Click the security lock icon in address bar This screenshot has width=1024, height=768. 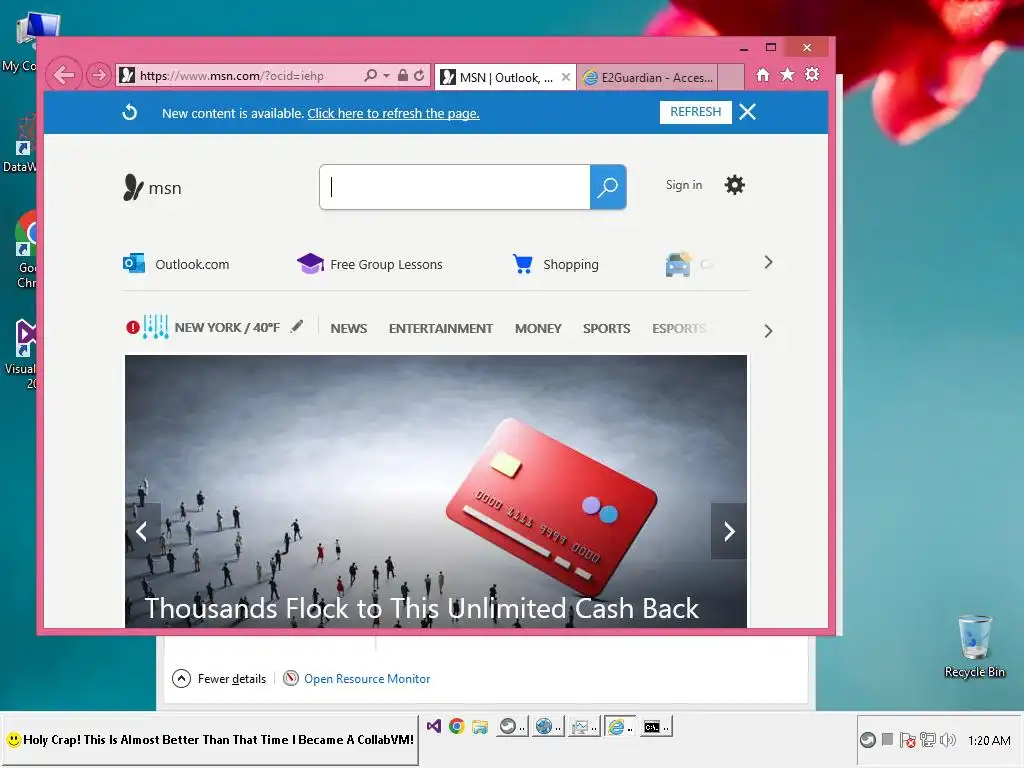click(x=403, y=76)
